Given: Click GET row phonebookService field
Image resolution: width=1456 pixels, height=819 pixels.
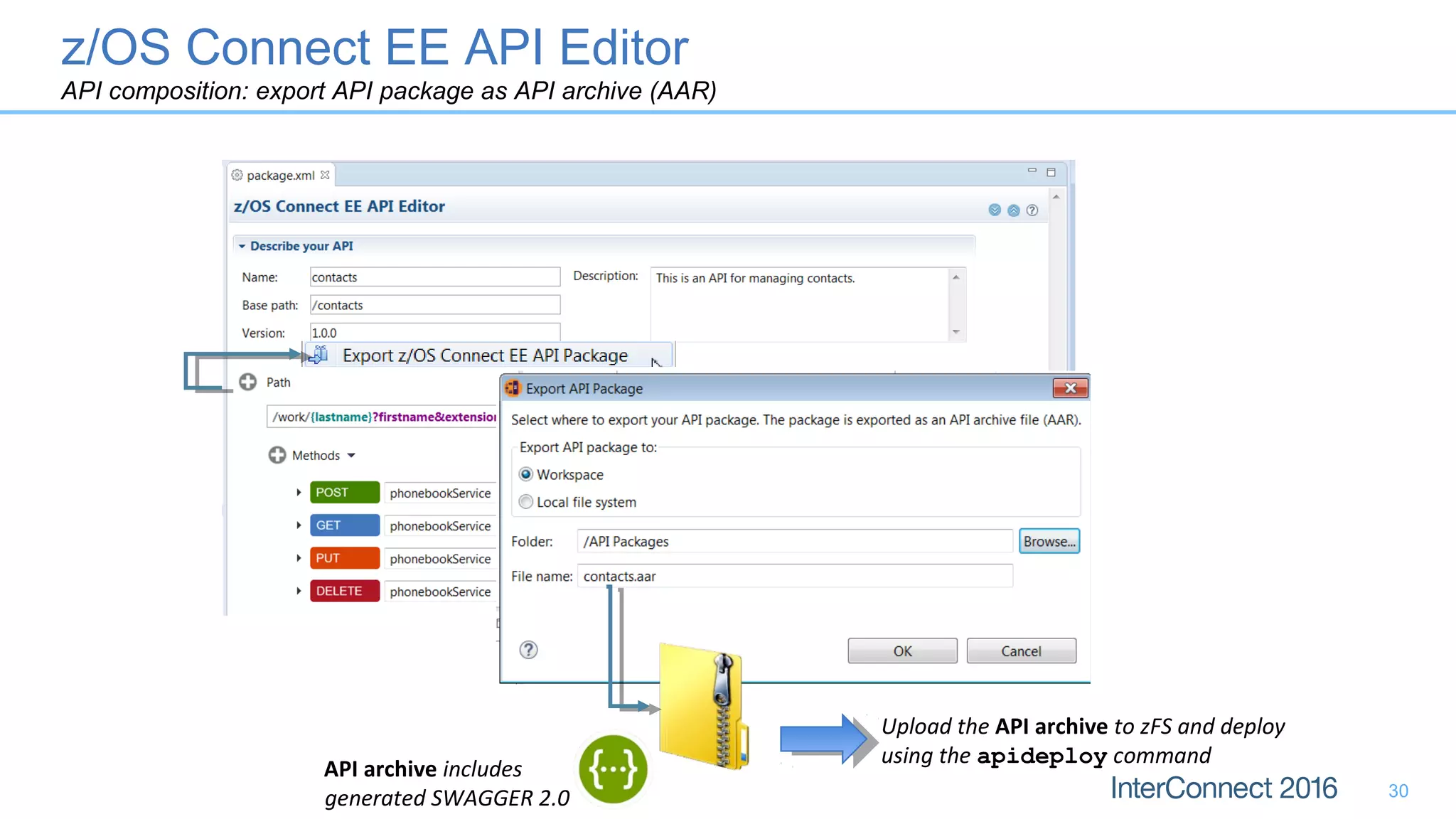Looking at the screenshot, I should pyautogui.click(x=441, y=526).
